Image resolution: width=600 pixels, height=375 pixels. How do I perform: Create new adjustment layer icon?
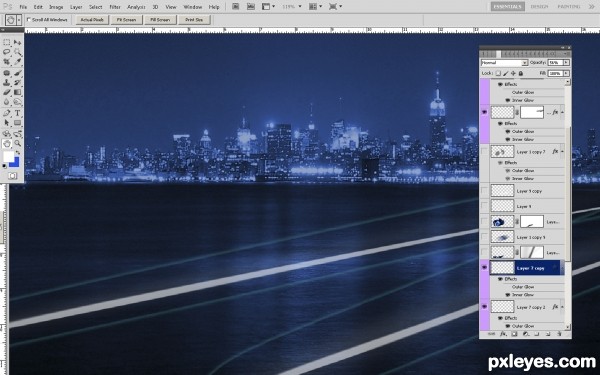[x=525, y=334]
